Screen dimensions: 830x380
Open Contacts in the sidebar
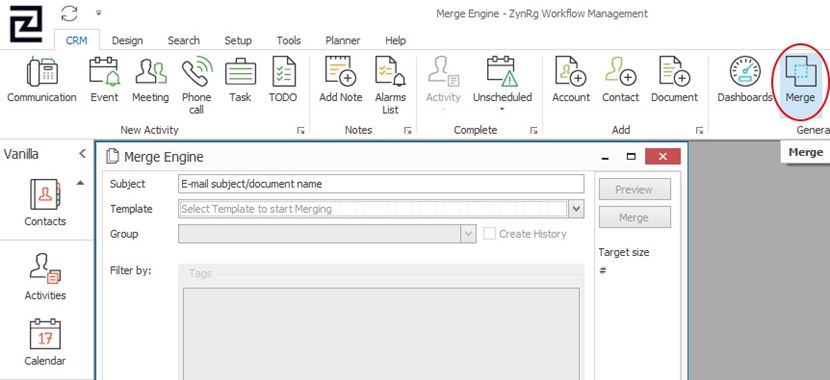[45, 203]
